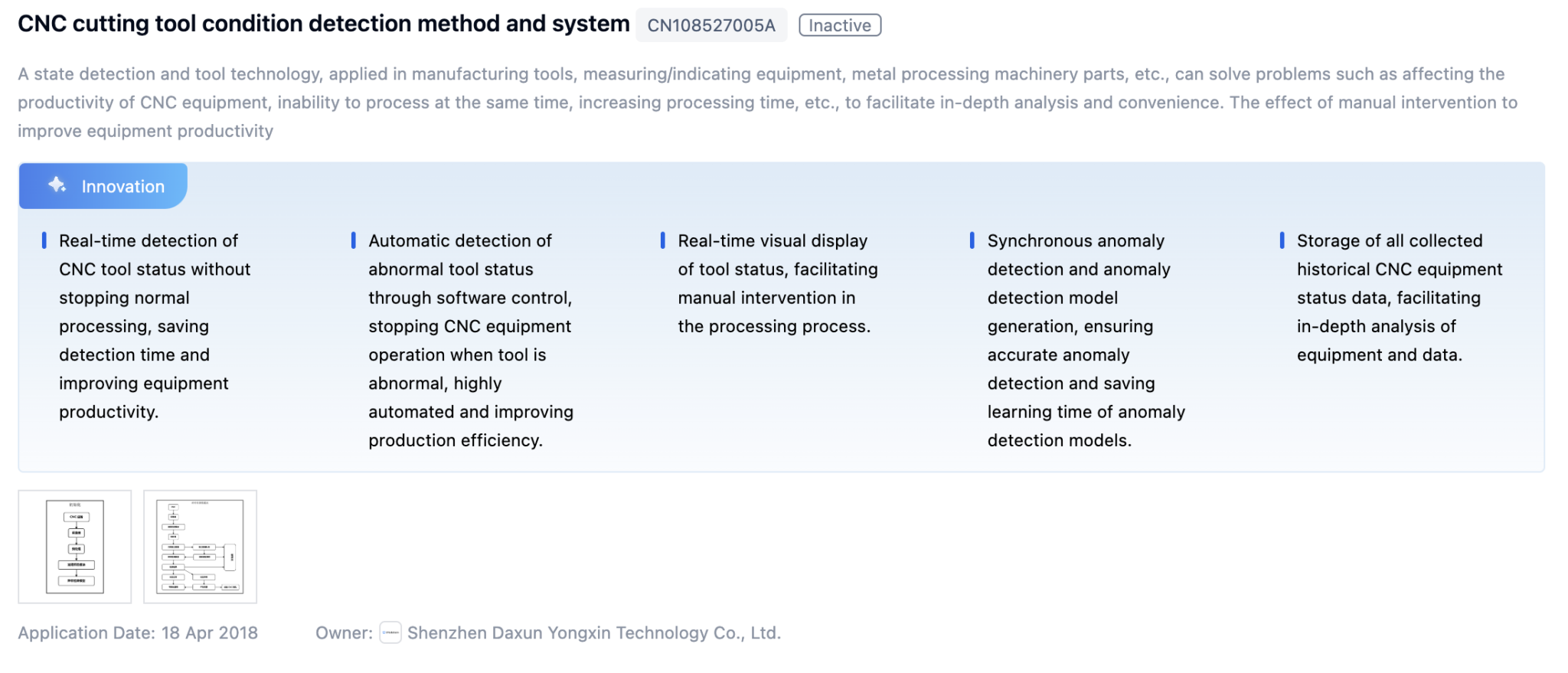Click the owner company logo icon
Viewport: 1568px width, 673px height.
tap(390, 633)
